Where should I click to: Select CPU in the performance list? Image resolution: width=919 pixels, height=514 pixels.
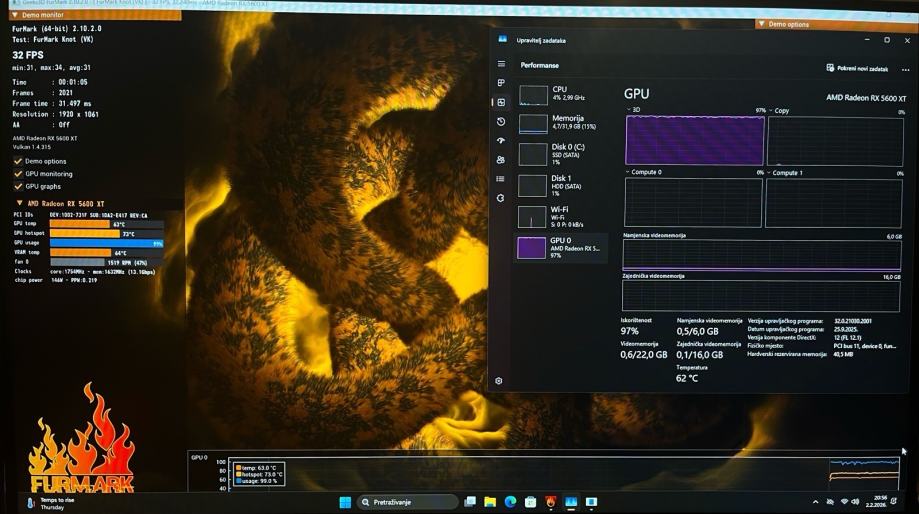(x=561, y=94)
